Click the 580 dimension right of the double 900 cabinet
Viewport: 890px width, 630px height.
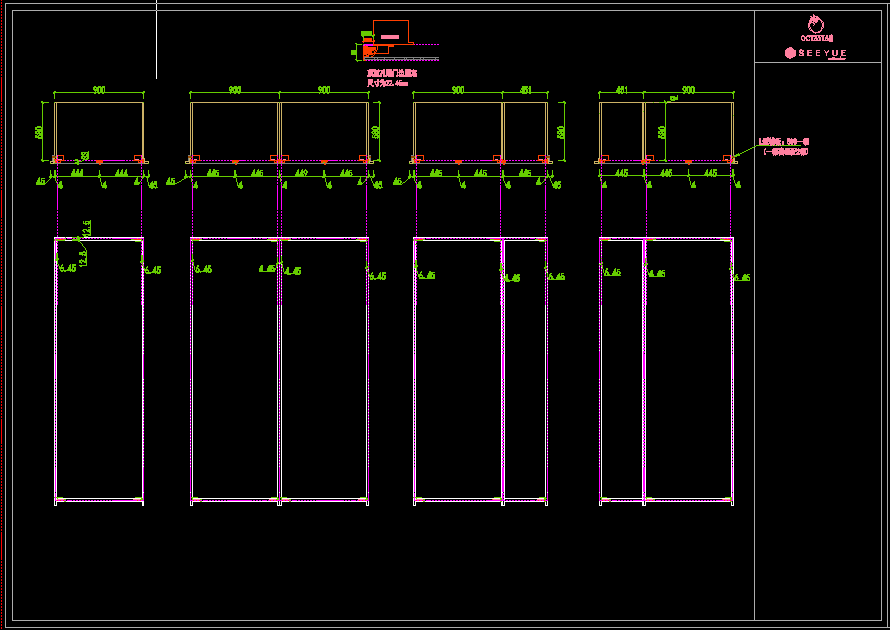376,131
